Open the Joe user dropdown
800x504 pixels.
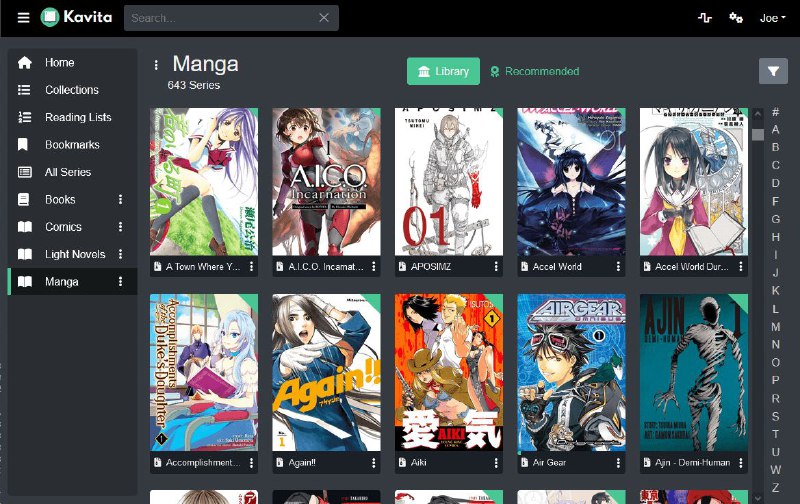pos(772,18)
